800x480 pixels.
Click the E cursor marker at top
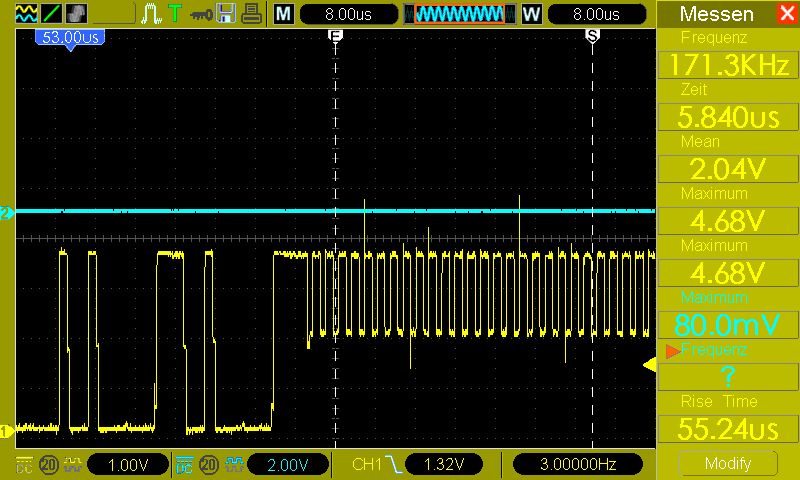pyautogui.click(x=335, y=36)
